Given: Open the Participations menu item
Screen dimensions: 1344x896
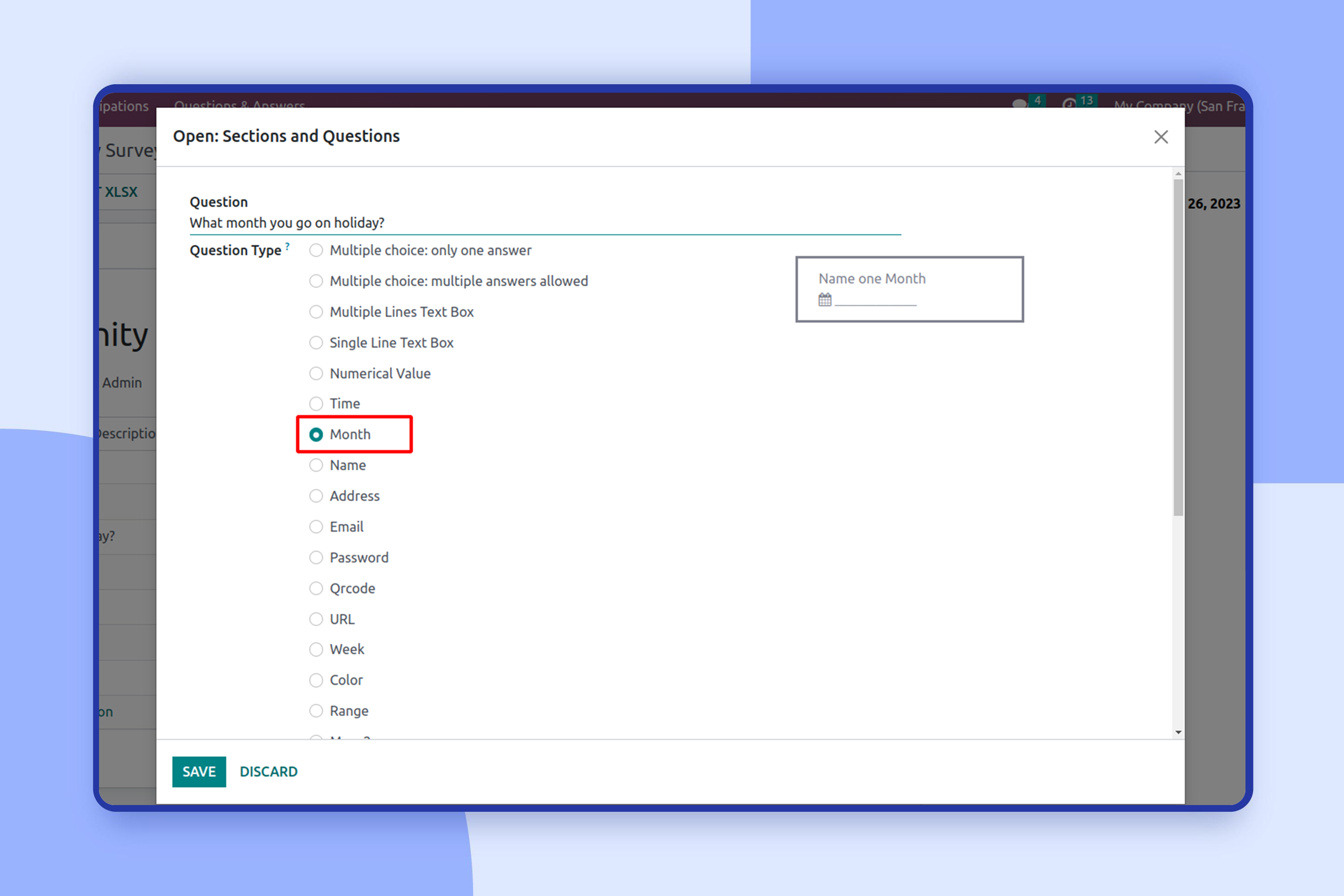Looking at the screenshot, I should click(124, 106).
